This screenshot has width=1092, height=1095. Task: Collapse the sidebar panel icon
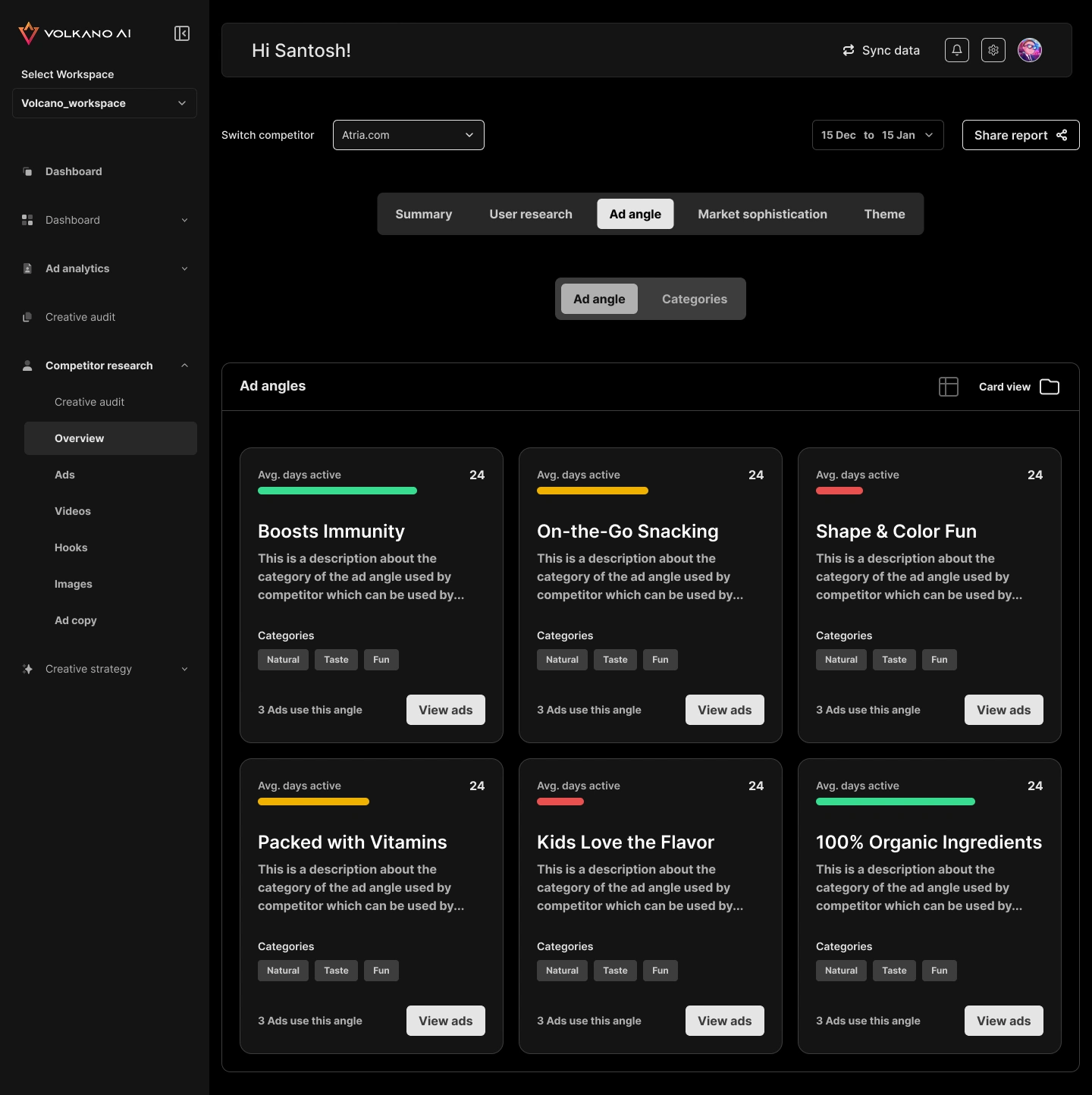click(x=182, y=33)
